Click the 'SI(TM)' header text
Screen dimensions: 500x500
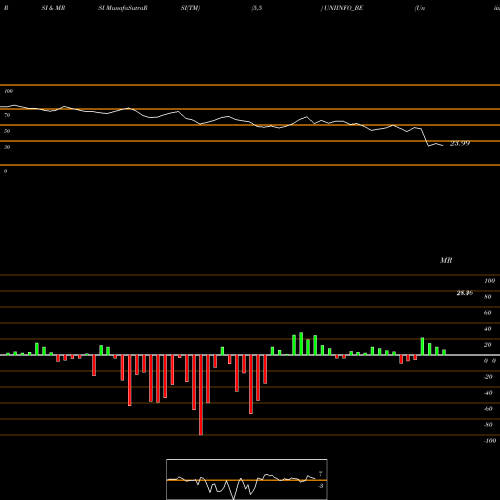[190, 8]
